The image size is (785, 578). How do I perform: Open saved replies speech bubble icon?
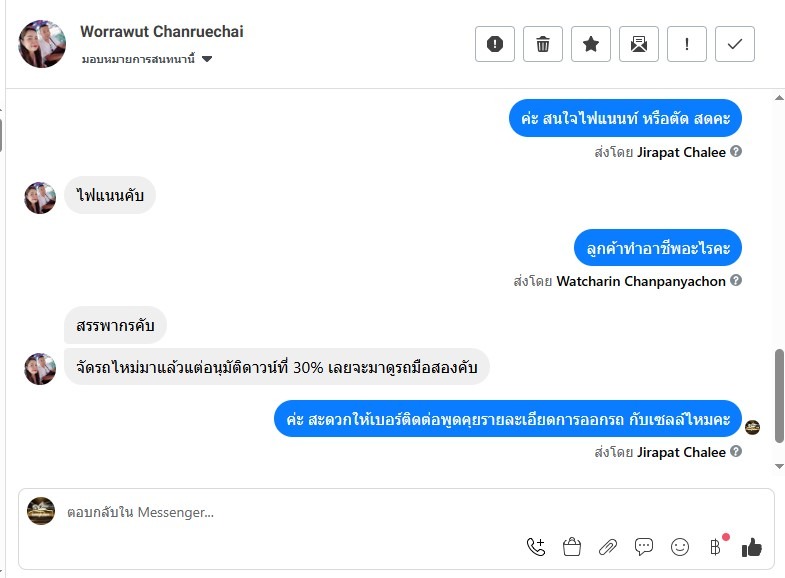point(644,546)
